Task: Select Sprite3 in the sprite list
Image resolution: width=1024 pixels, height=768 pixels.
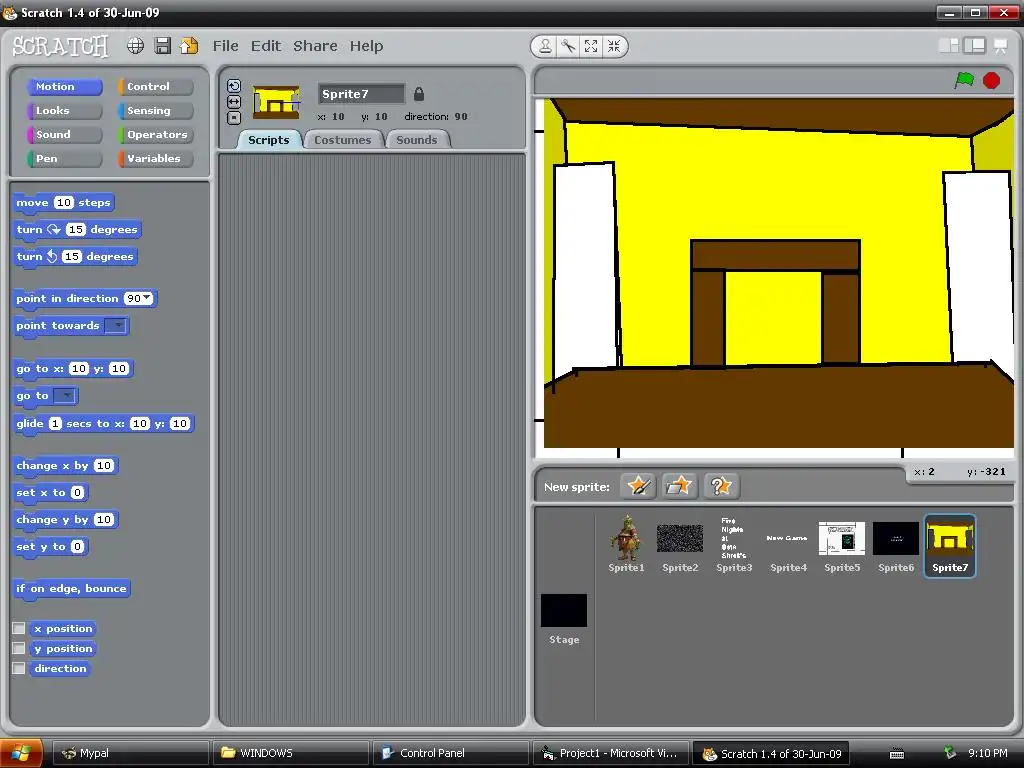Action: (x=734, y=545)
